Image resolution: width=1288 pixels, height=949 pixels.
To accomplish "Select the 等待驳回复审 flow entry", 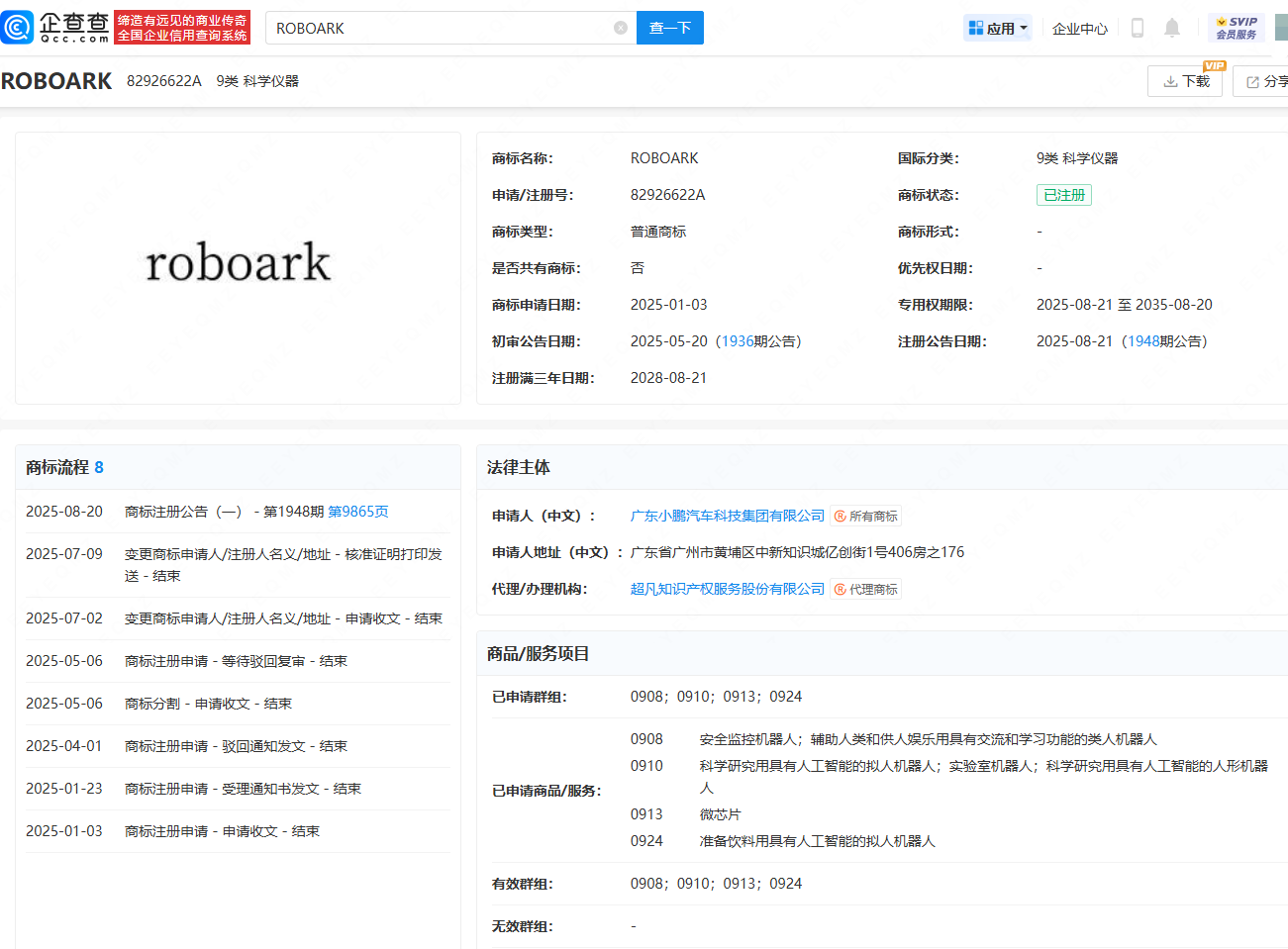I will point(238,661).
